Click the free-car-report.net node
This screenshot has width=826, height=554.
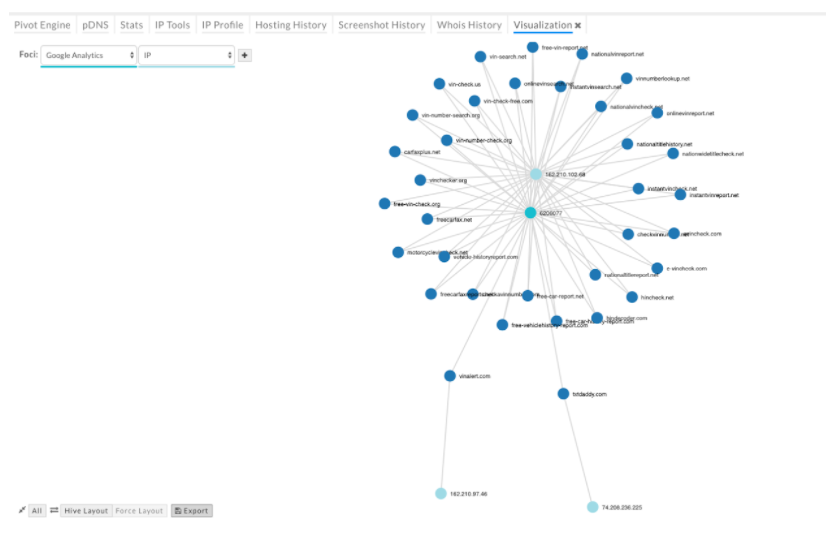coord(528,296)
